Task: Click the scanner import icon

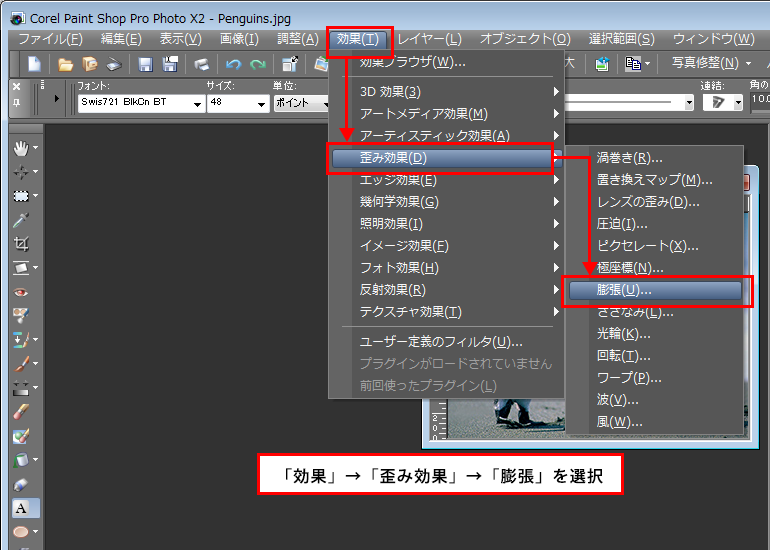Action: click(114, 64)
